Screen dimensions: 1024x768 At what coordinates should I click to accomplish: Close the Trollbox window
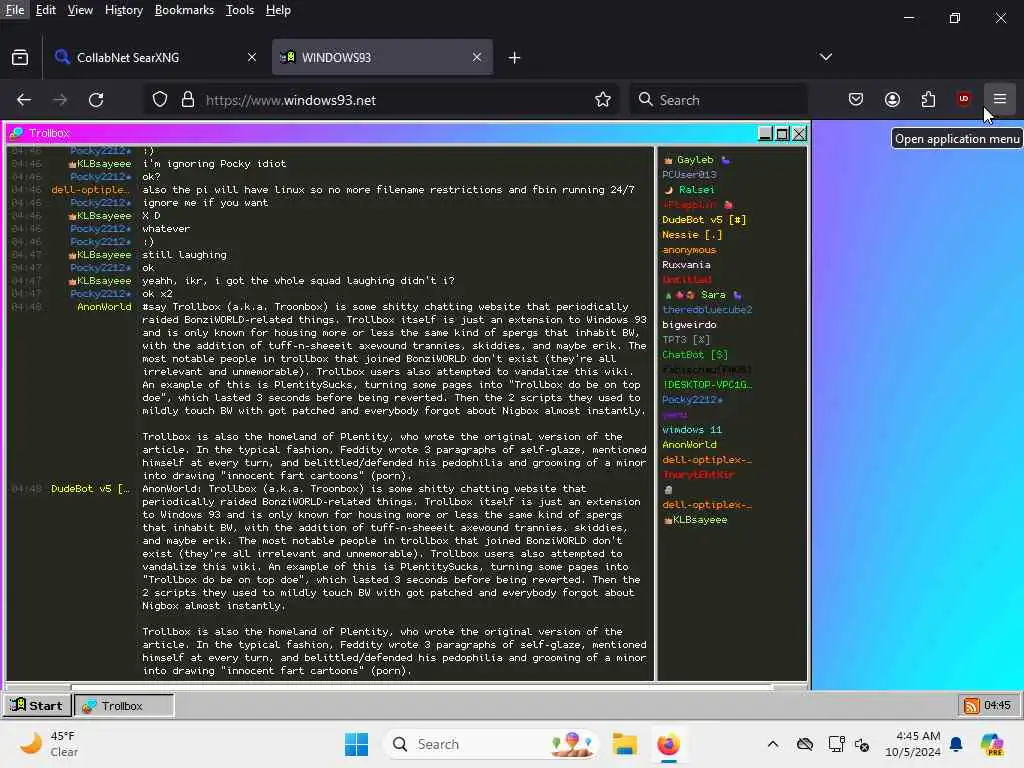pos(799,133)
